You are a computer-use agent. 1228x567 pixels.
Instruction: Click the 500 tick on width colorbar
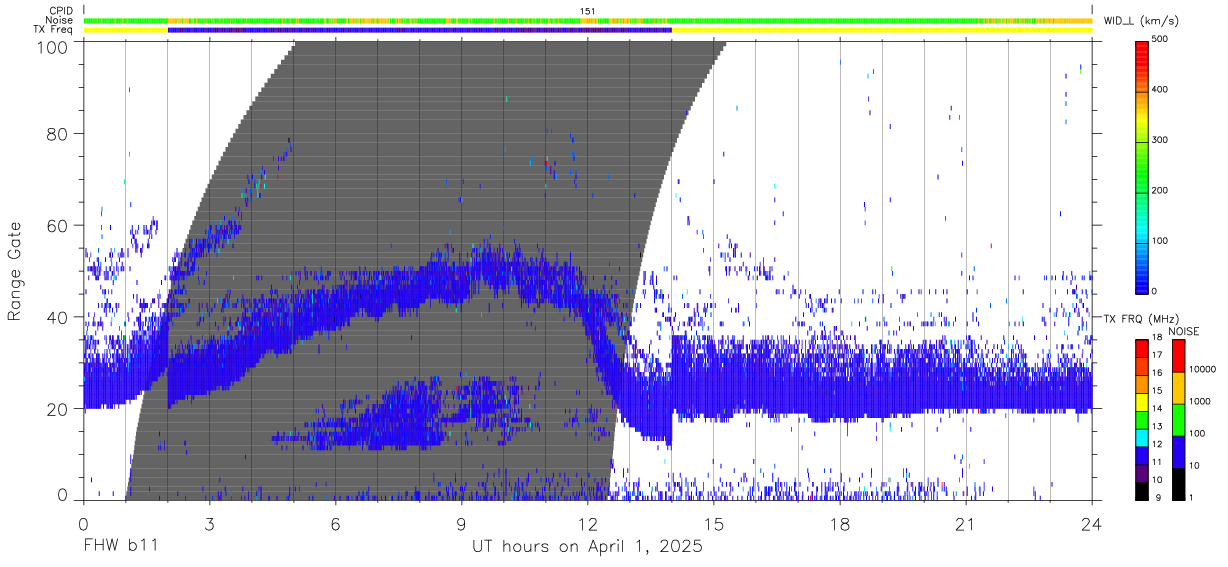pos(1161,40)
